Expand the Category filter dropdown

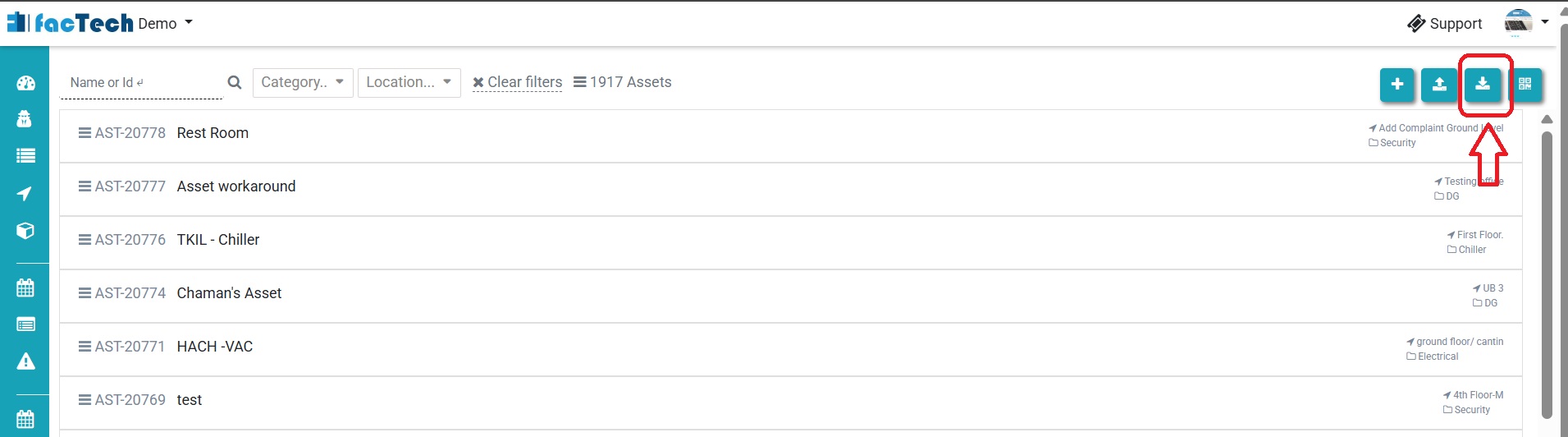[x=302, y=82]
